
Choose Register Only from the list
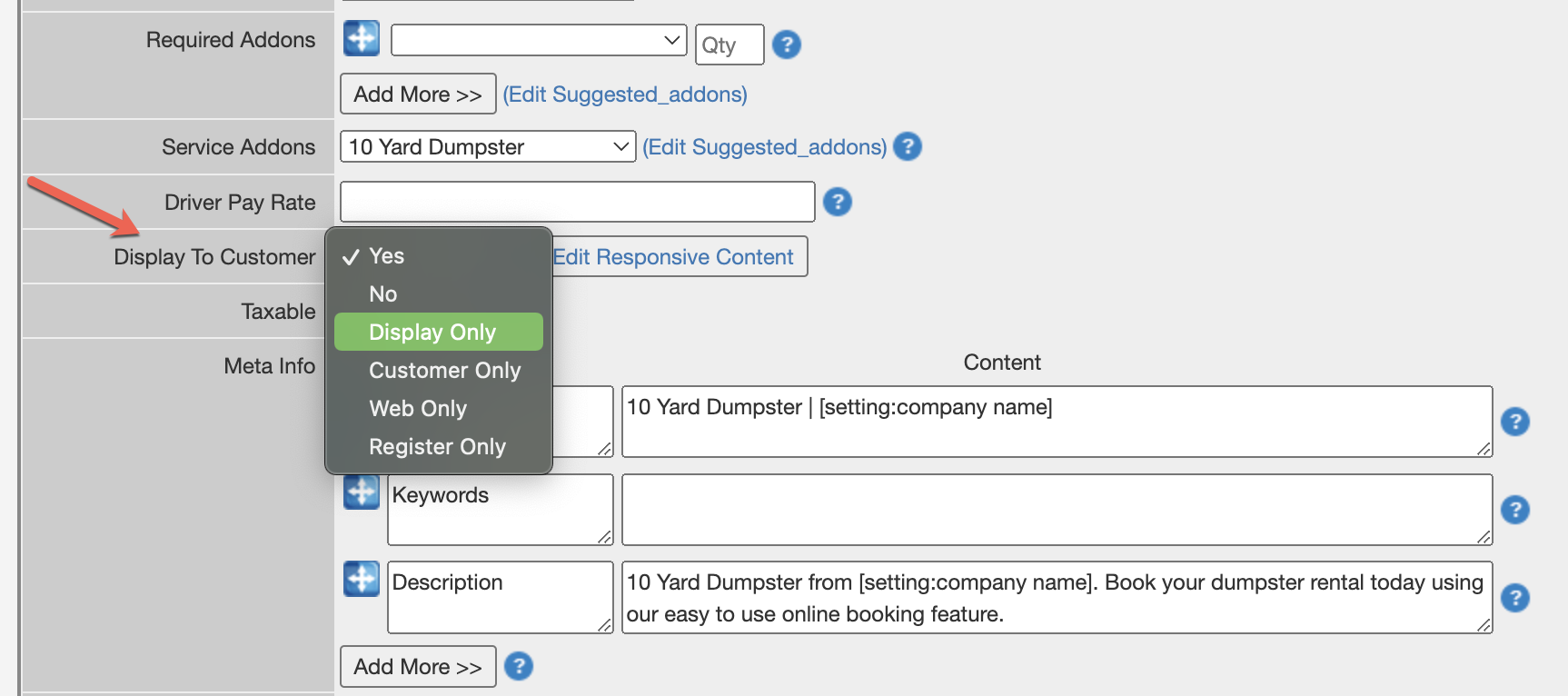pyautogui.click(x=437, y=447)
